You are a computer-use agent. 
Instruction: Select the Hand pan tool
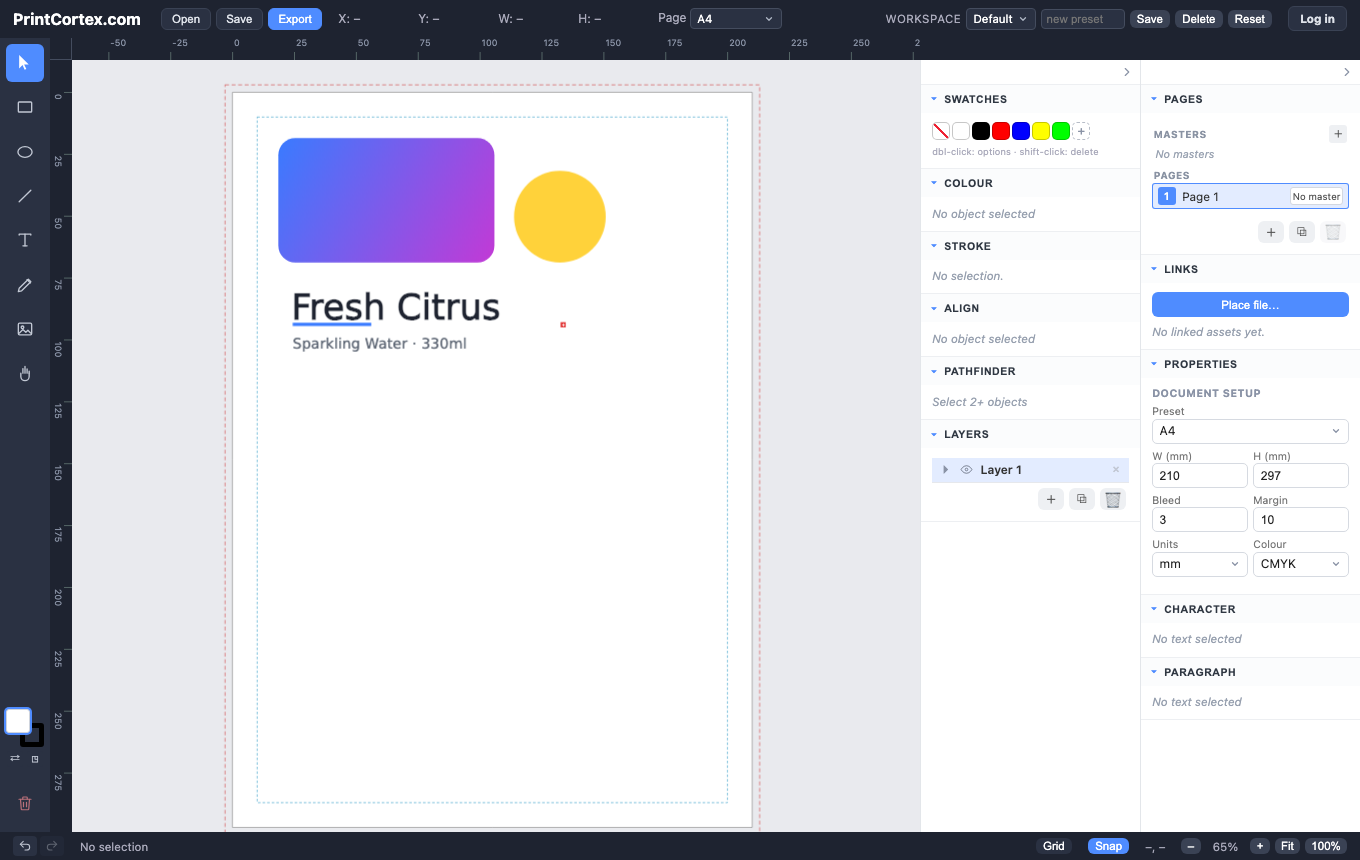coord(25,373)
